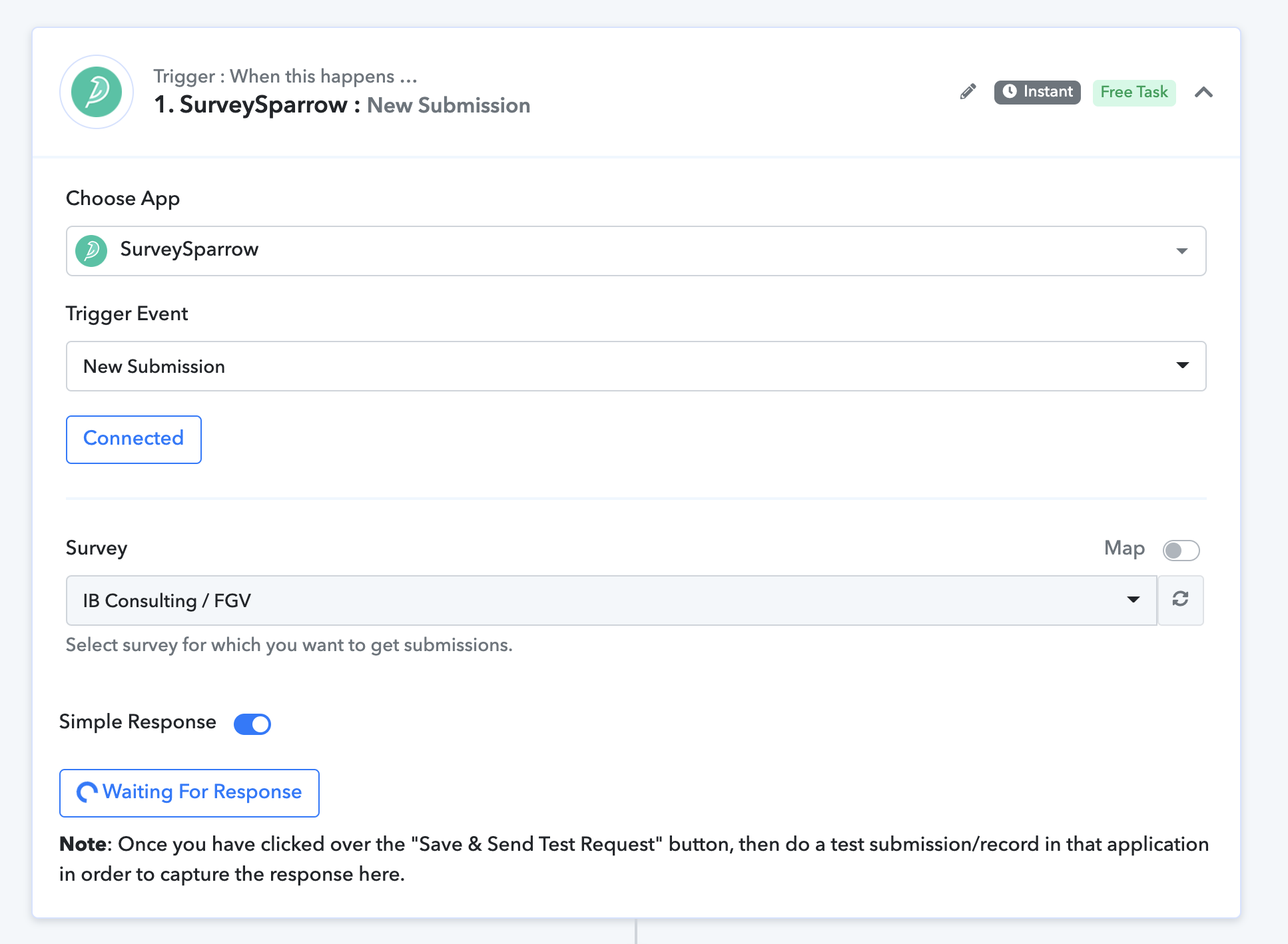
Task: Click the loading spinner icon
Action: click(x=87, y=792)
